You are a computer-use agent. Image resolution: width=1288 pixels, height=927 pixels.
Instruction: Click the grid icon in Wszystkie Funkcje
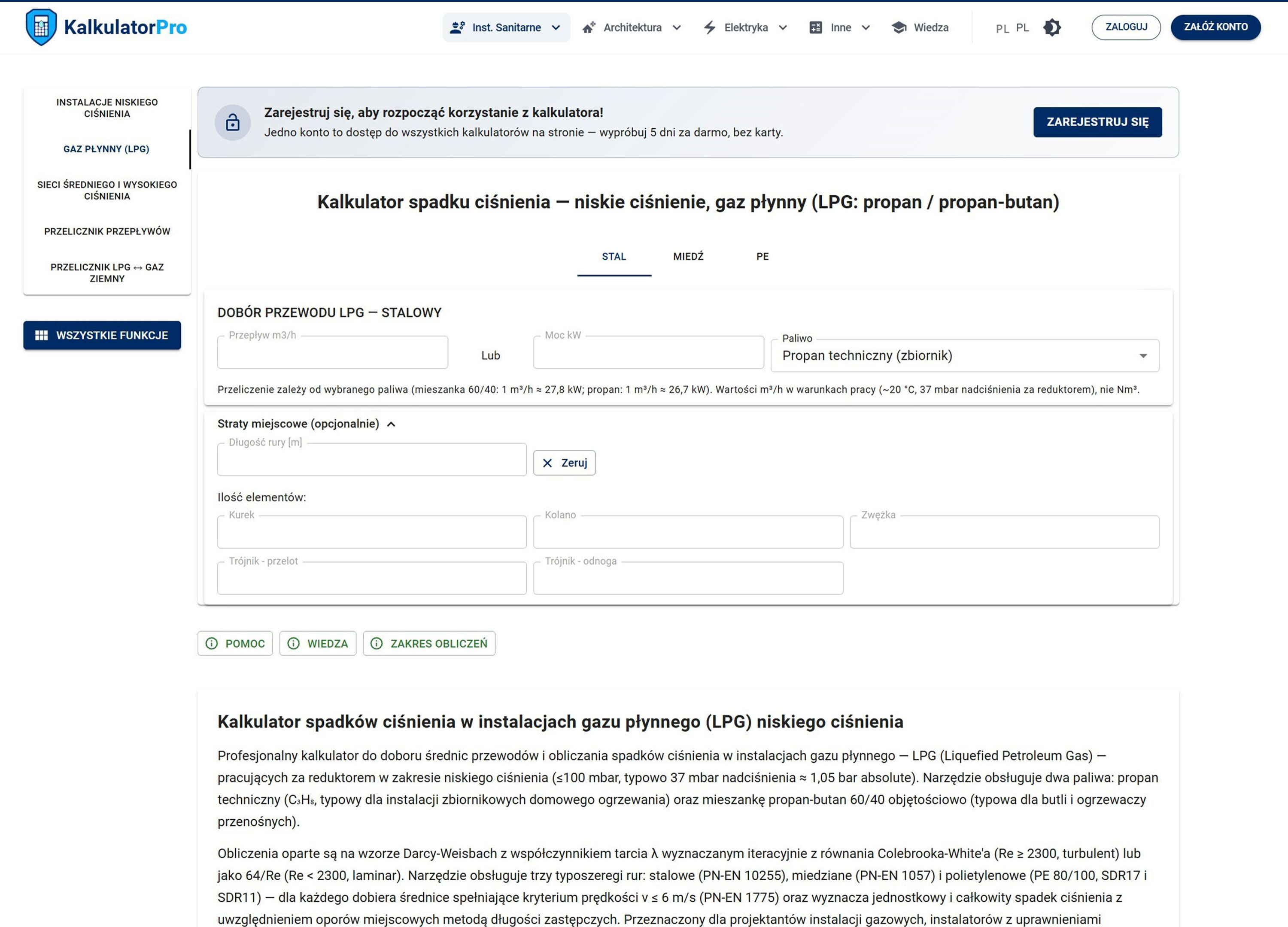click(x=42, y=336)
